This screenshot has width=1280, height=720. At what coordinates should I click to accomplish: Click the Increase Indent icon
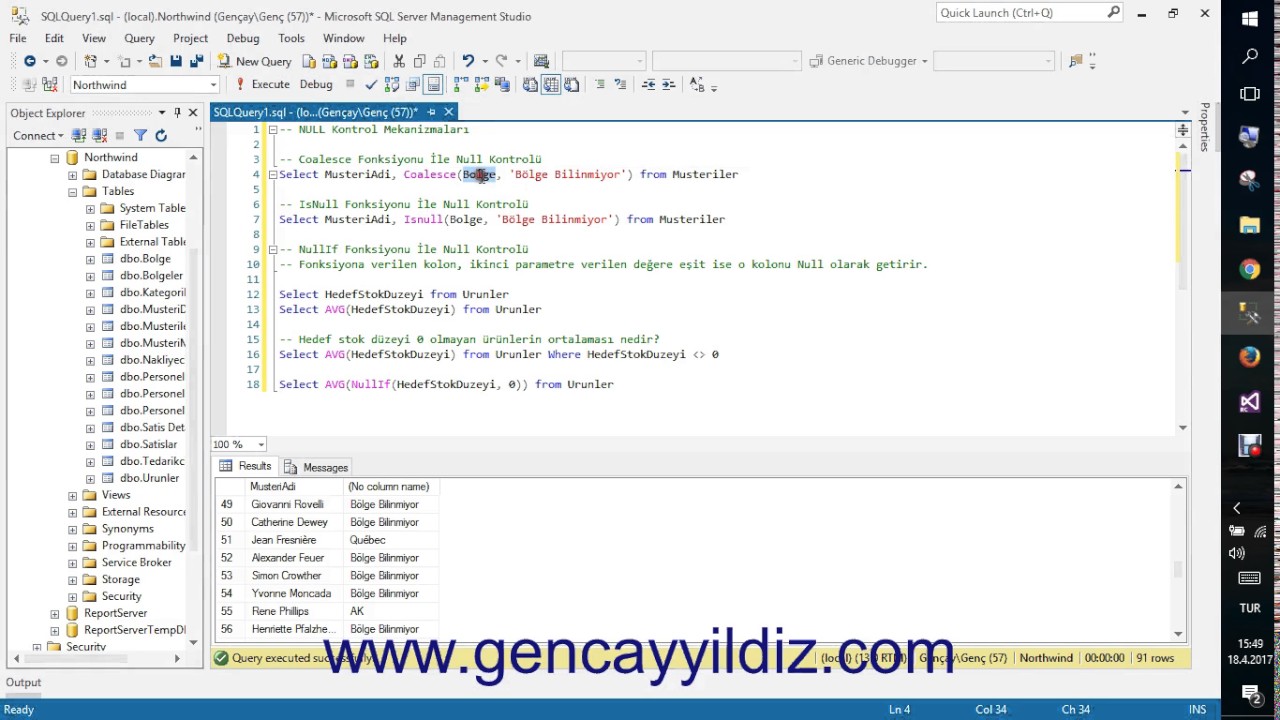coord(668,85)
